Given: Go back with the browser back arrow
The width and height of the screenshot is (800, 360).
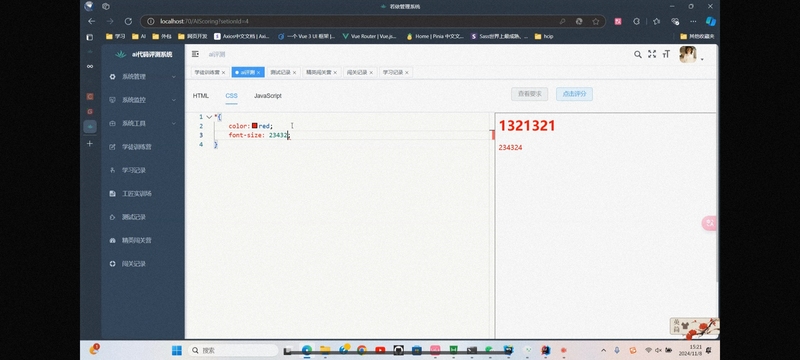Looking at the screenshot, I should click(91, 21).
